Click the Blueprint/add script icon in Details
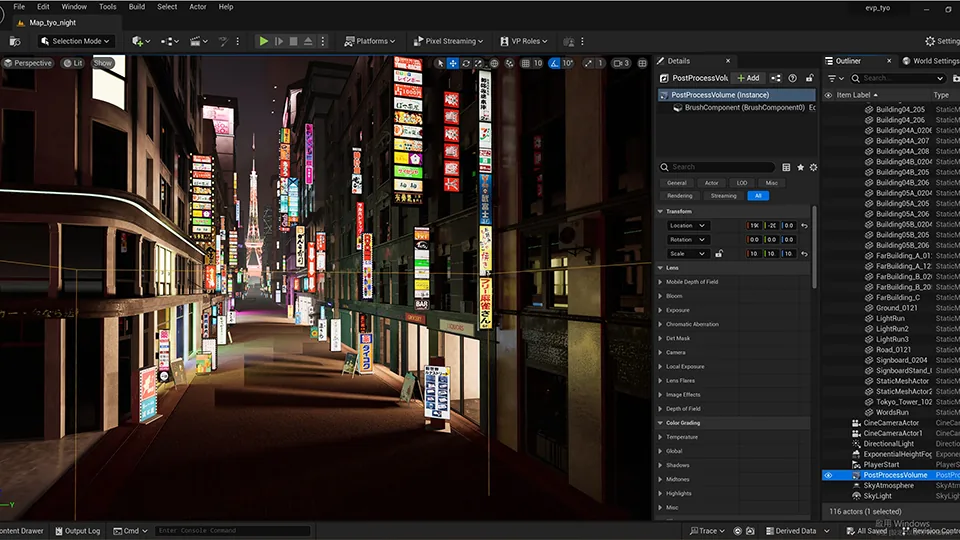 [x=776, y=78]
